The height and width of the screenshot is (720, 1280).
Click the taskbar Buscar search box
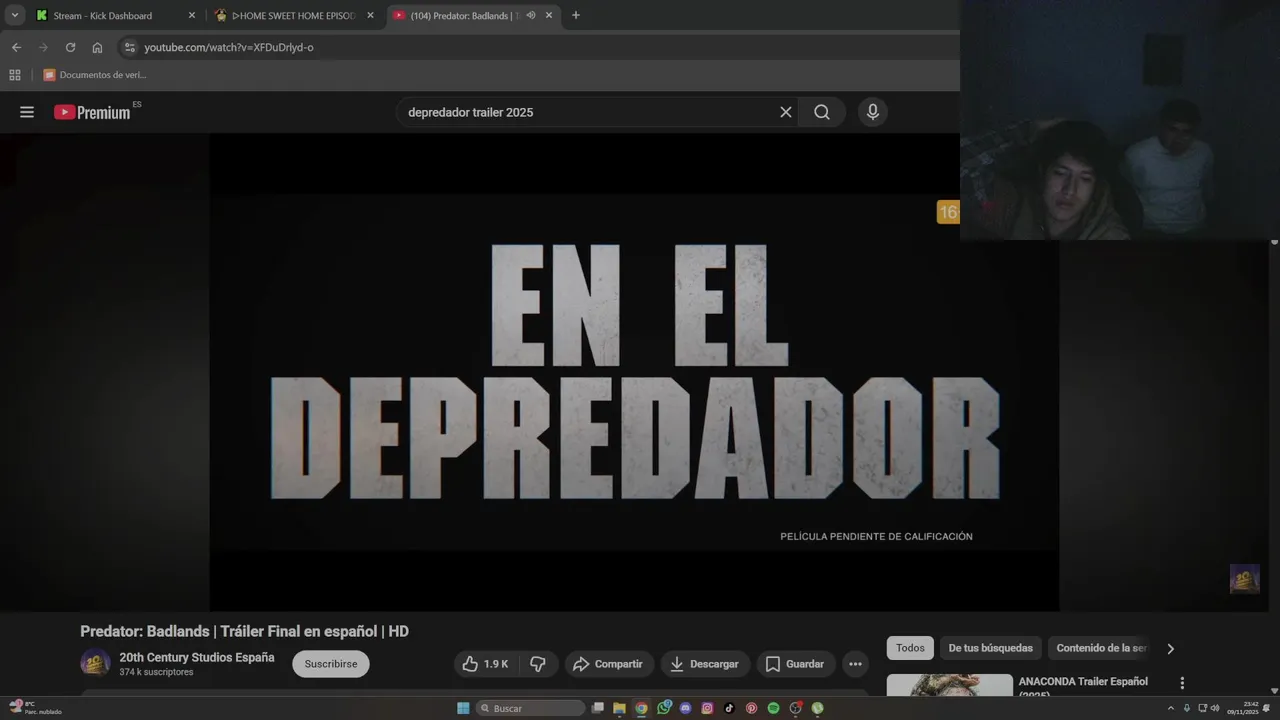point(531,708)
